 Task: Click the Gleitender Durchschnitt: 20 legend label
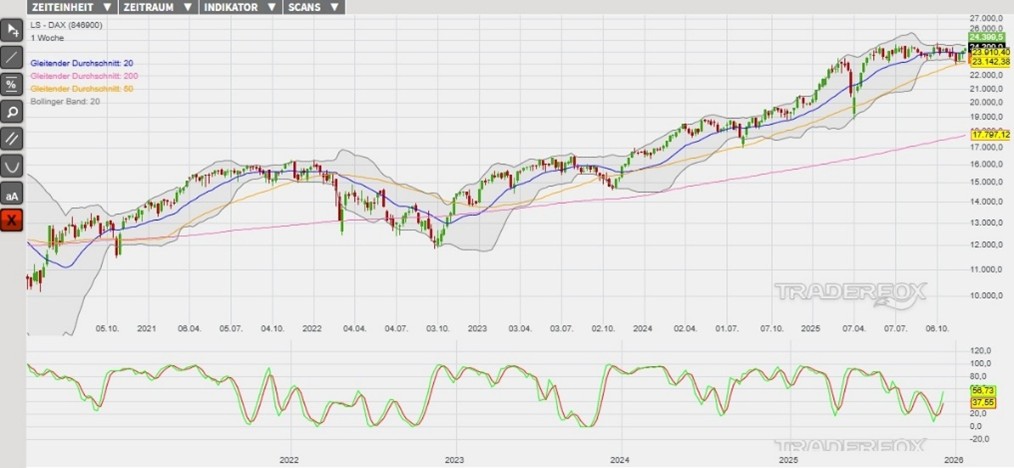pyautogui.click(x=80, y=63)
